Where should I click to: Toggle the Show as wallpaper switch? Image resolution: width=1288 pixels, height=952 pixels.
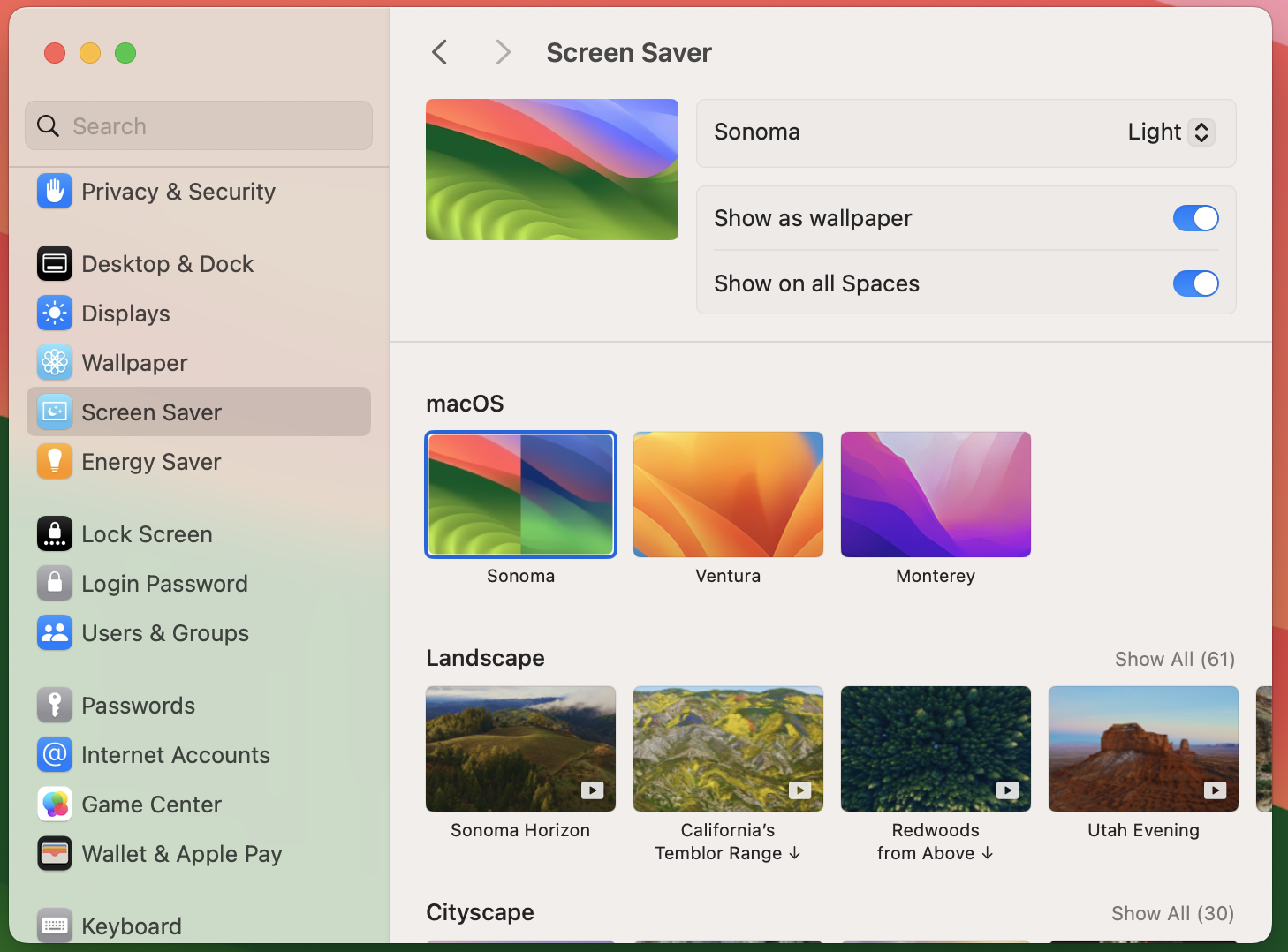point(1195,218)
